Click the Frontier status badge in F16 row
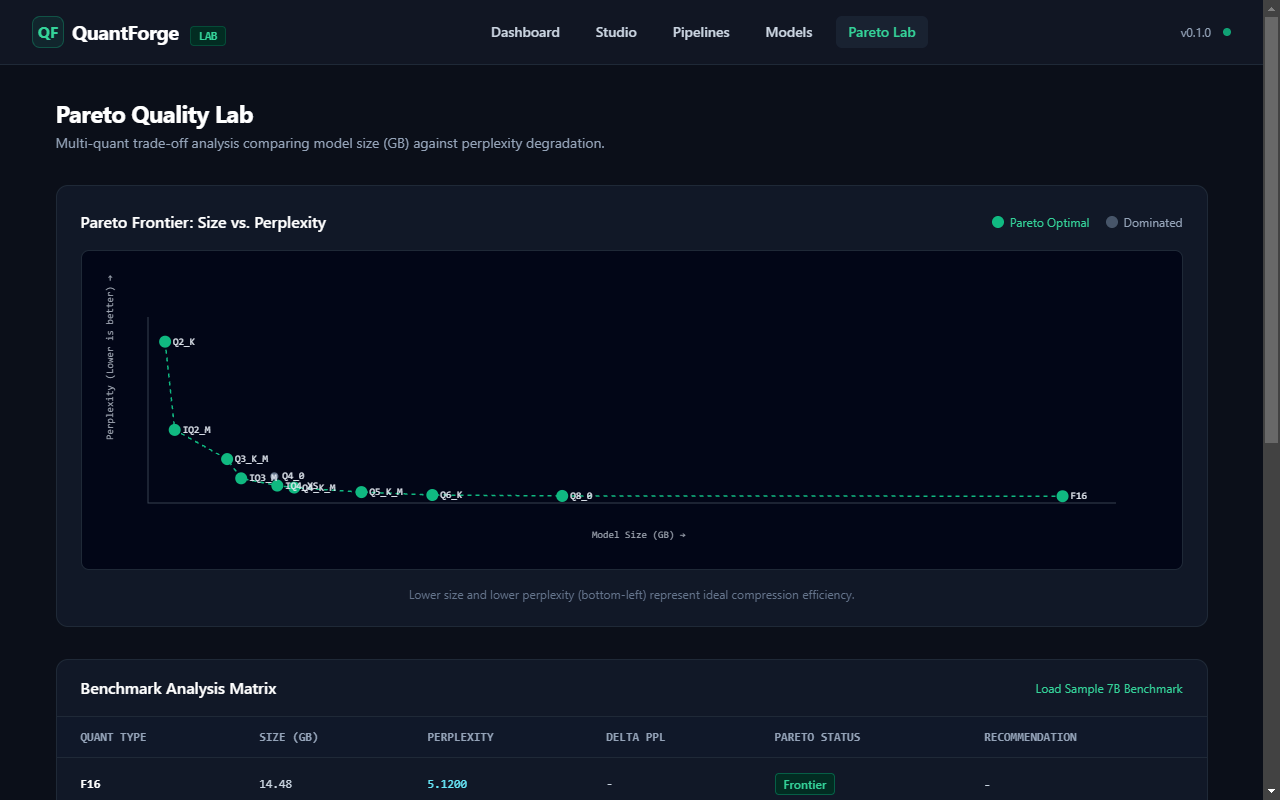This screenshot has height=800, width=1280. pos(805,785)
